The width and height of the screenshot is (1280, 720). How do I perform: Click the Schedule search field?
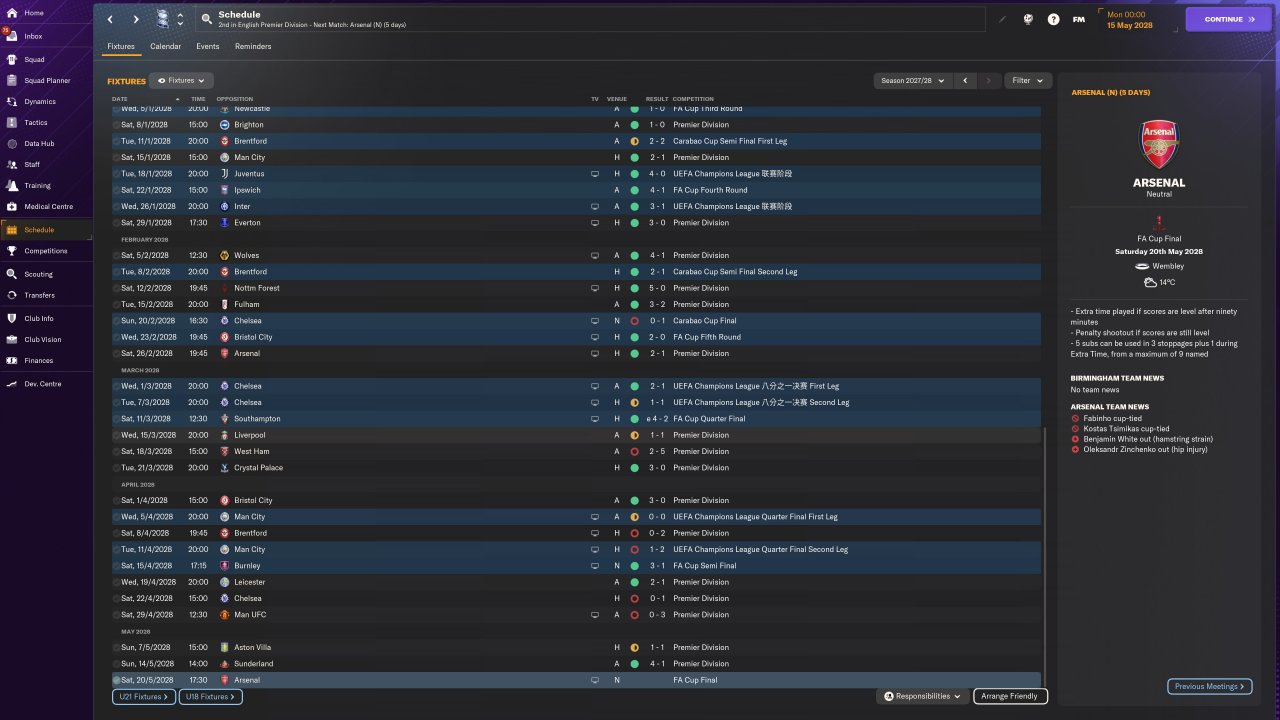point(590,19)
